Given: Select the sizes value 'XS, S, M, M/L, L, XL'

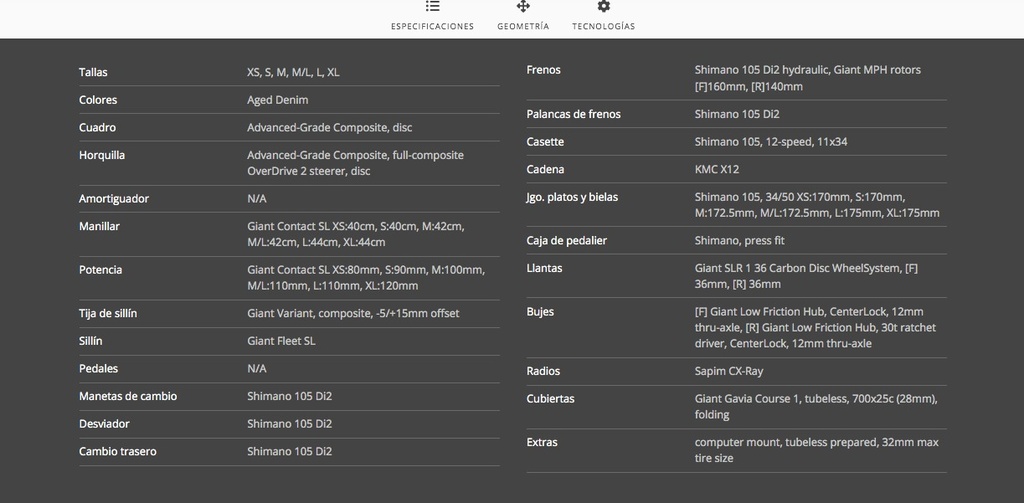Looking at the screenshot, I should pyautogui.click(x=293, y=73).
